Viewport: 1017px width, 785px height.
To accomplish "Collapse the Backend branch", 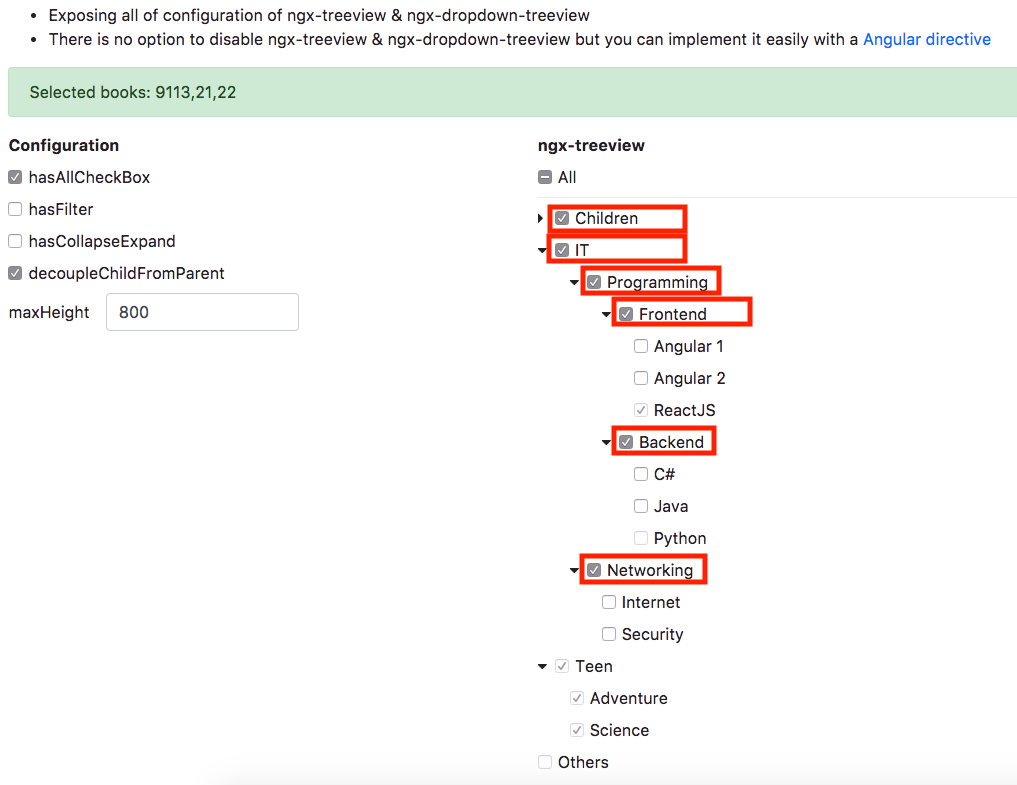I will pyautogui.click(x=606, y=441).
